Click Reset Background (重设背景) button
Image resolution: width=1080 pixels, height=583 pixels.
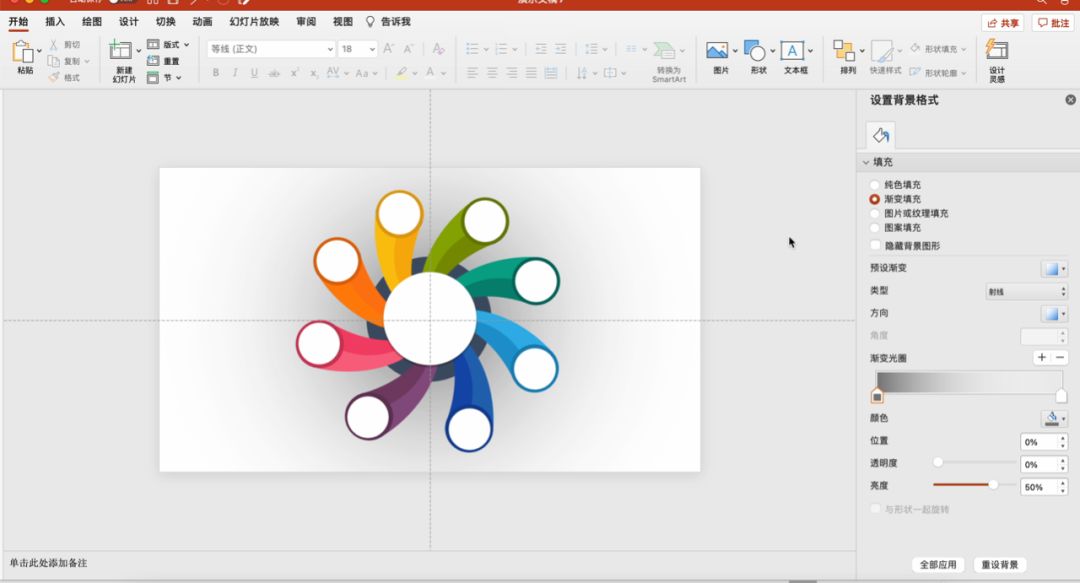pyautogui.click(x=999, y=564)
